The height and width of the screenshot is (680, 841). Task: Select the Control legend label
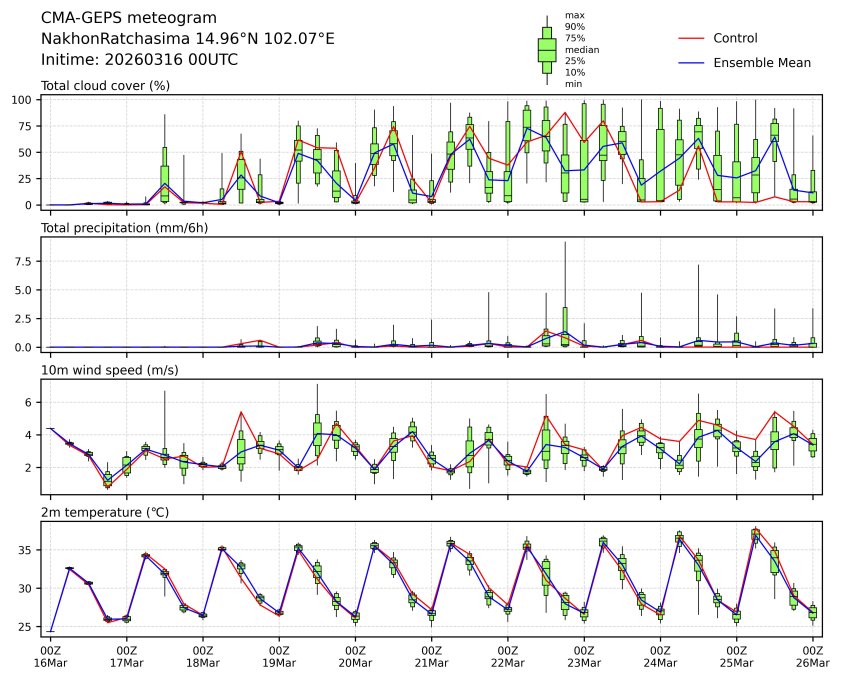click(x=735, y=39)
